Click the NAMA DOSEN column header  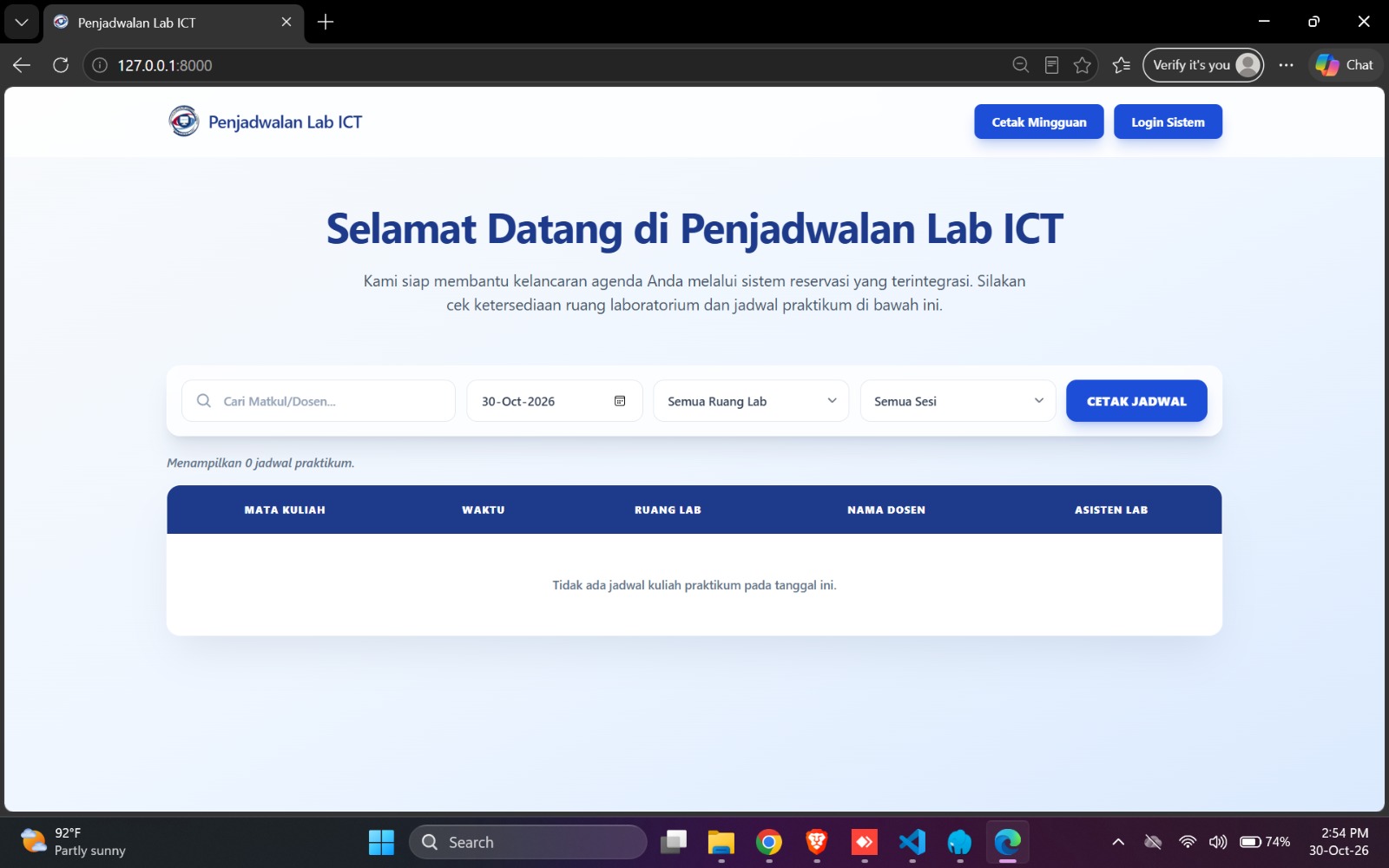(x=886, y=510)
